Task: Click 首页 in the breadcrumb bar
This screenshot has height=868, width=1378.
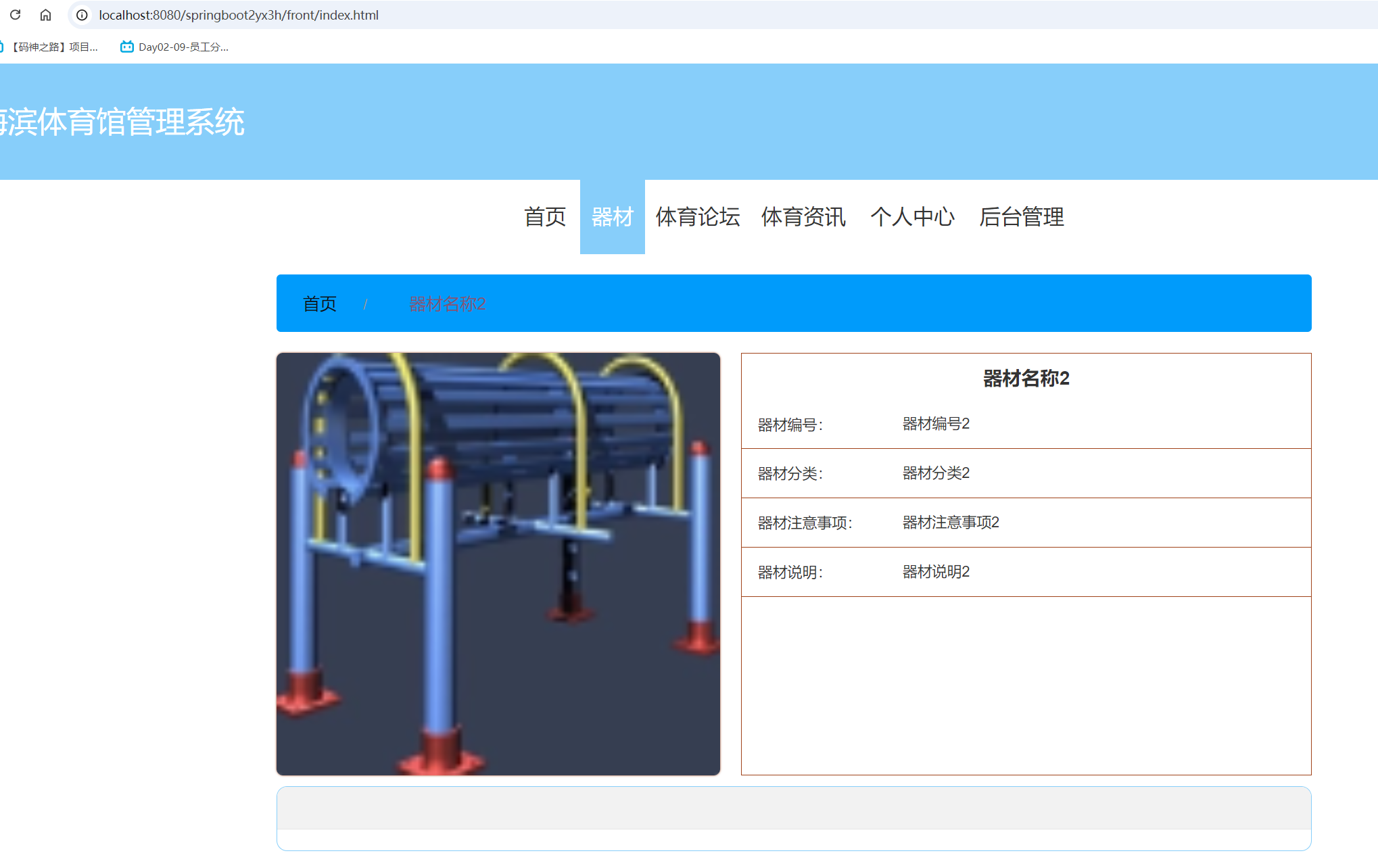Action: (x=320, y=304)
